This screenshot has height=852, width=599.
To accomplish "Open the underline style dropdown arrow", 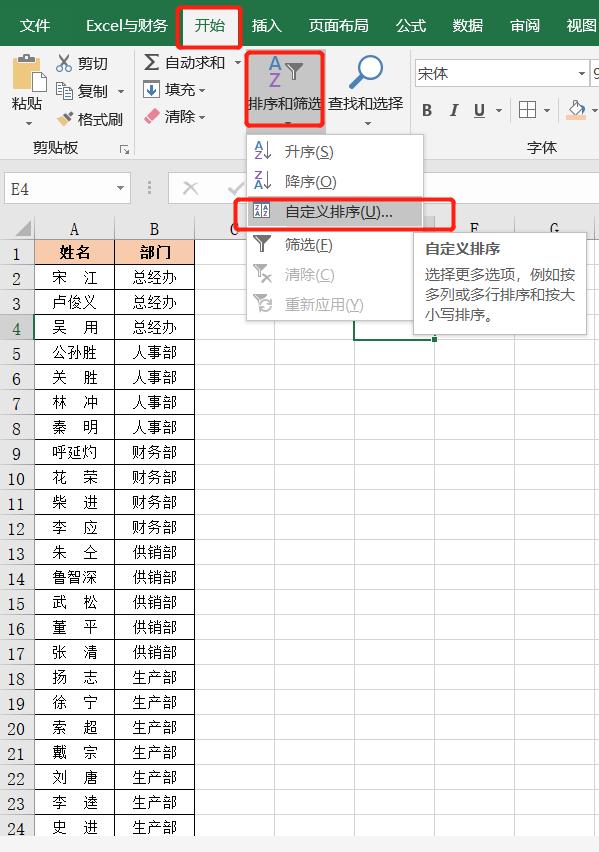I will click(498, 110).
